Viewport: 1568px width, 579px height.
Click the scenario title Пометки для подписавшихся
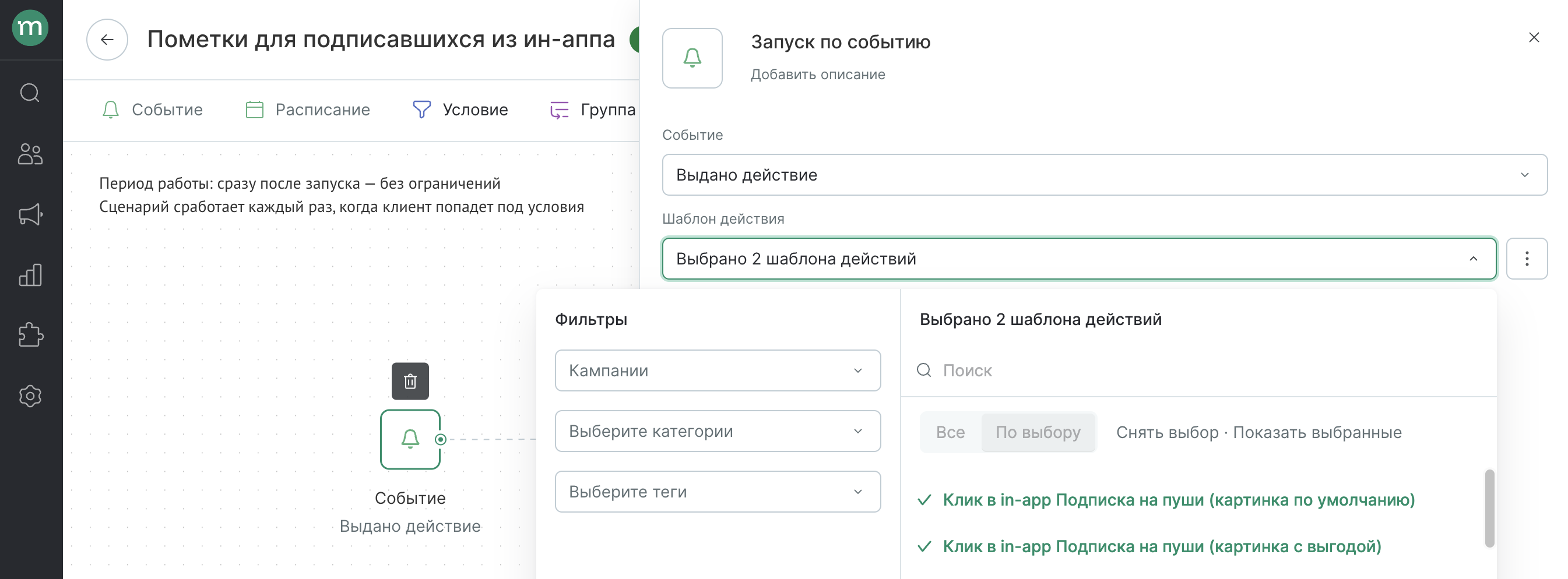[x=381, y=40]
